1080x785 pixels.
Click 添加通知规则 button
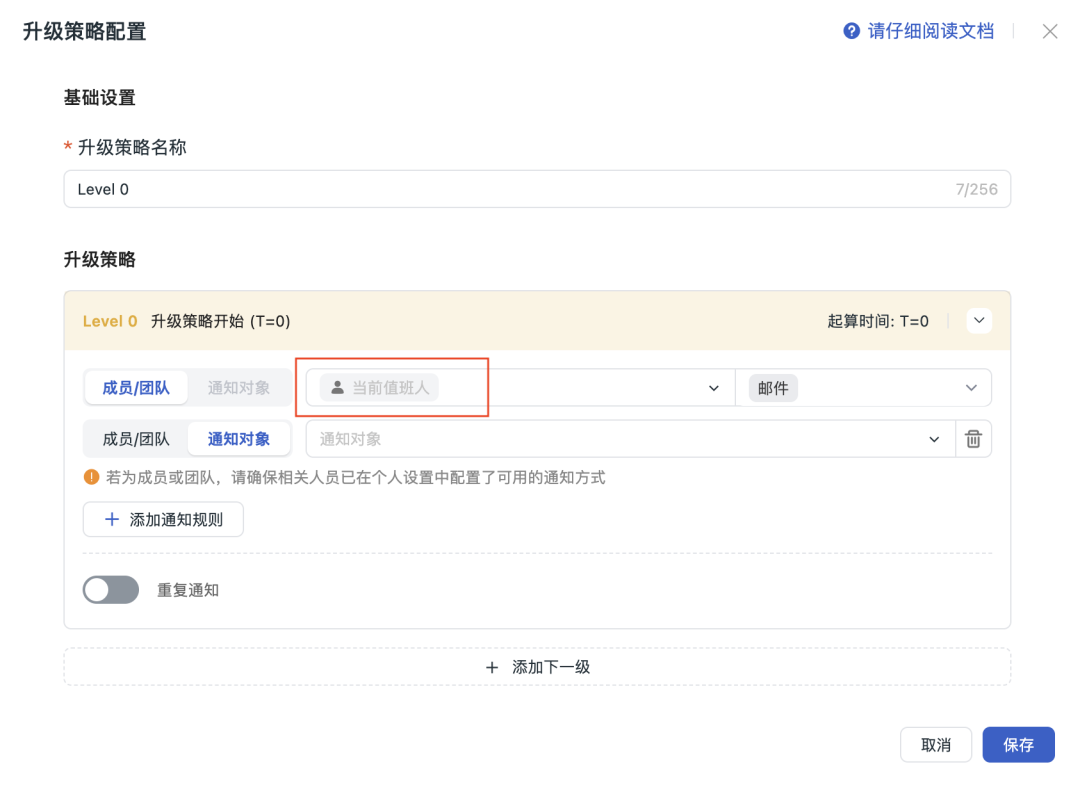[x=163, y=519]
